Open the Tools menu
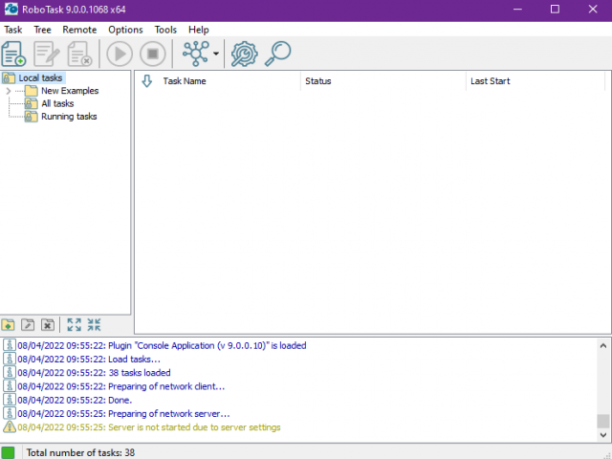Image resolution: width=612 pixels, height=459 pixels. click(x=165, y=30)
